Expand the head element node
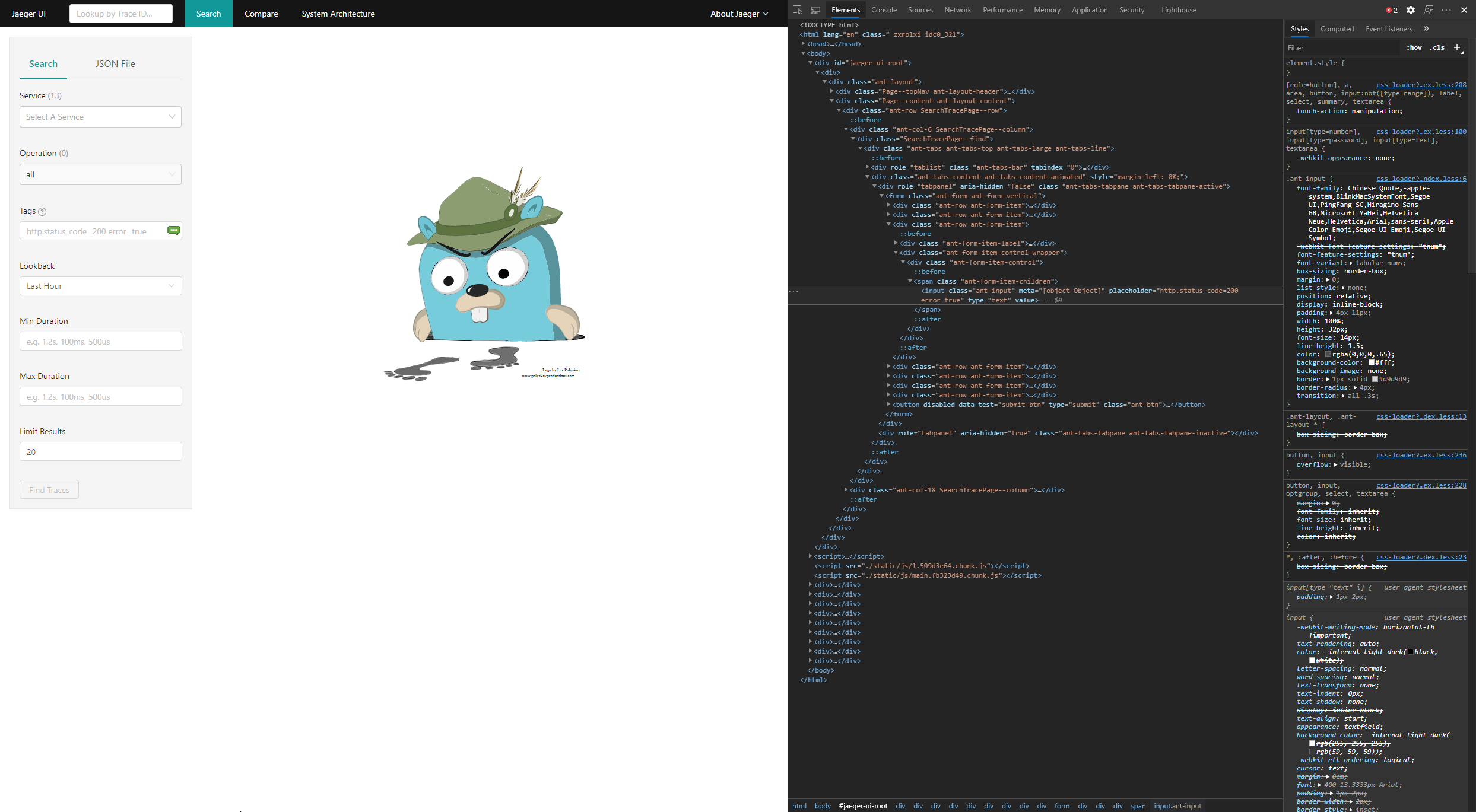This screenshot has height=812, width=1476. [803, 44]
